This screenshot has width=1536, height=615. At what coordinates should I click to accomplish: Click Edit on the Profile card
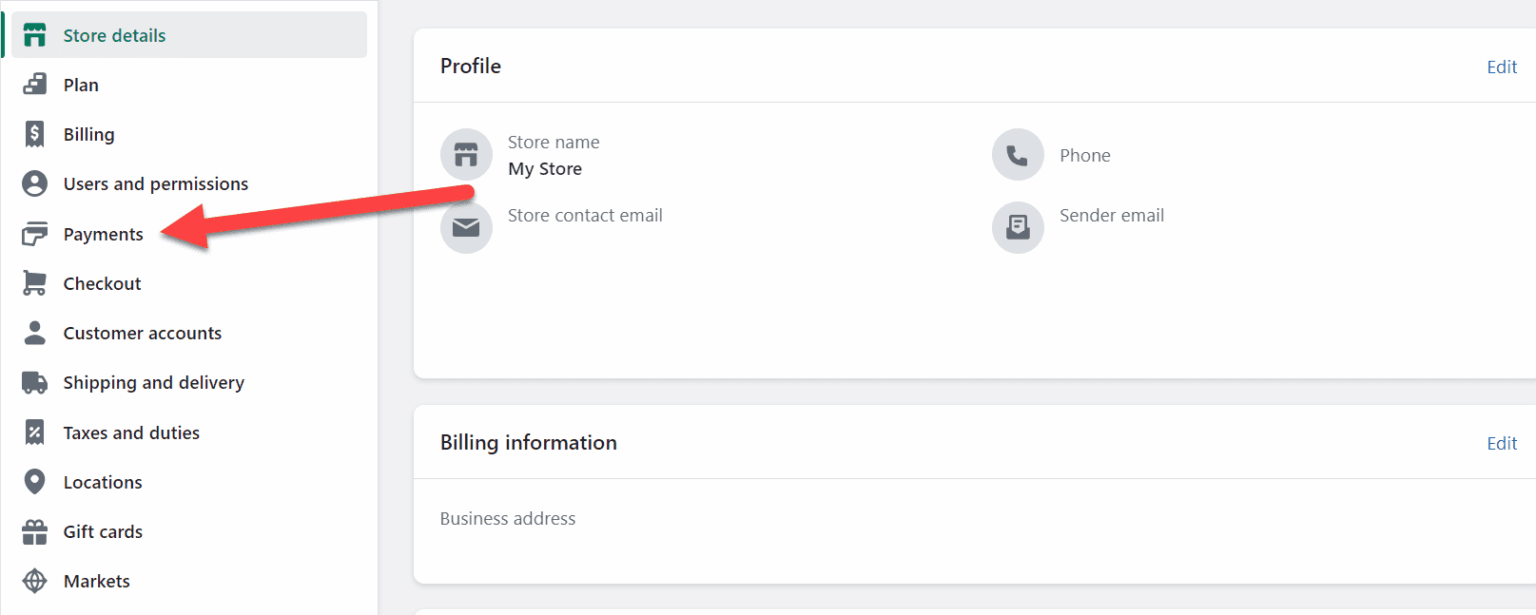tap(1501, 66)
